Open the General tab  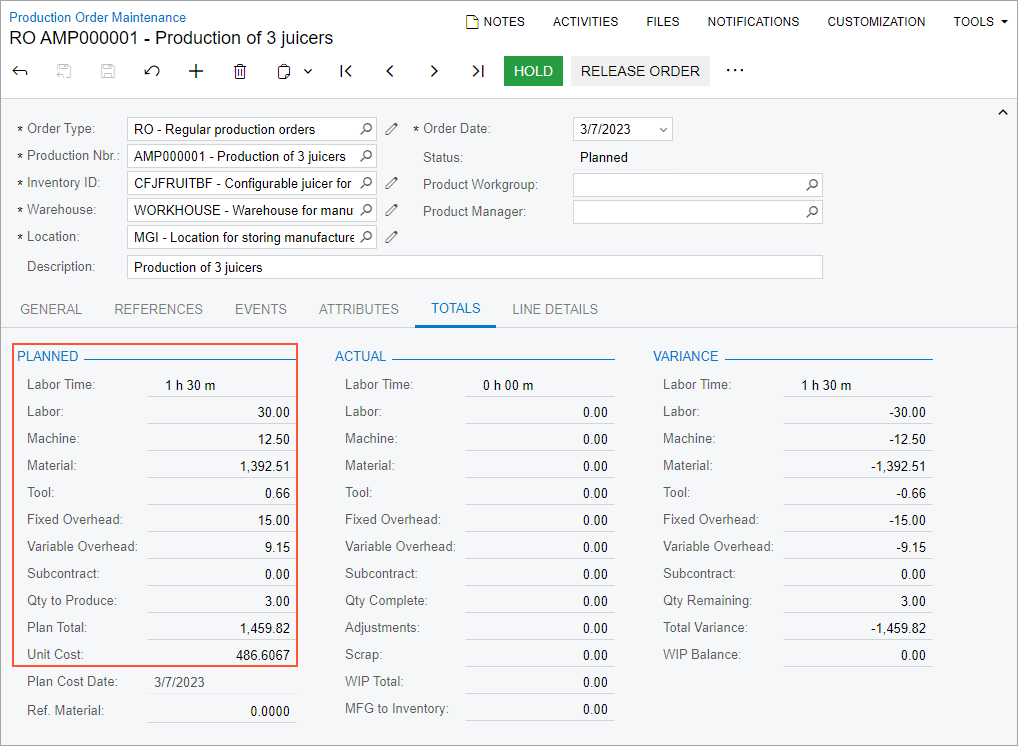pos(51,309)
